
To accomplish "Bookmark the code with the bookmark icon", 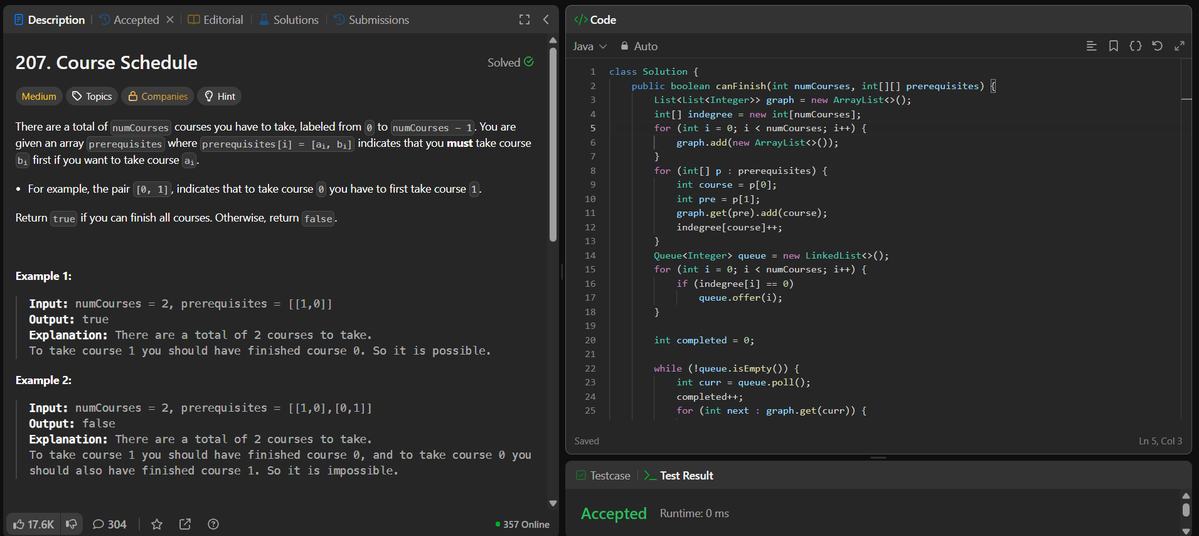I will click(1113, 47).
